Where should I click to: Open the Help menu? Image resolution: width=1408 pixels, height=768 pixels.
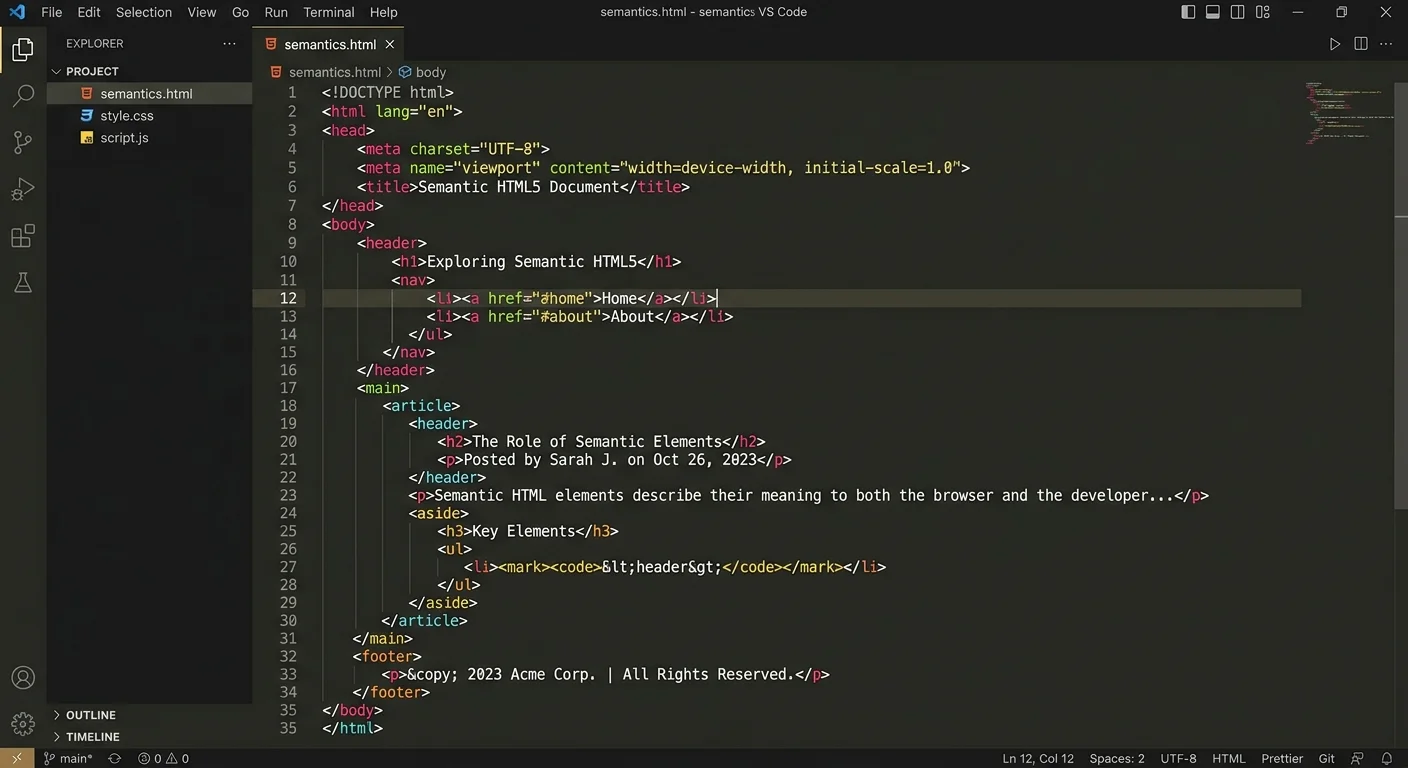point(383,12)
